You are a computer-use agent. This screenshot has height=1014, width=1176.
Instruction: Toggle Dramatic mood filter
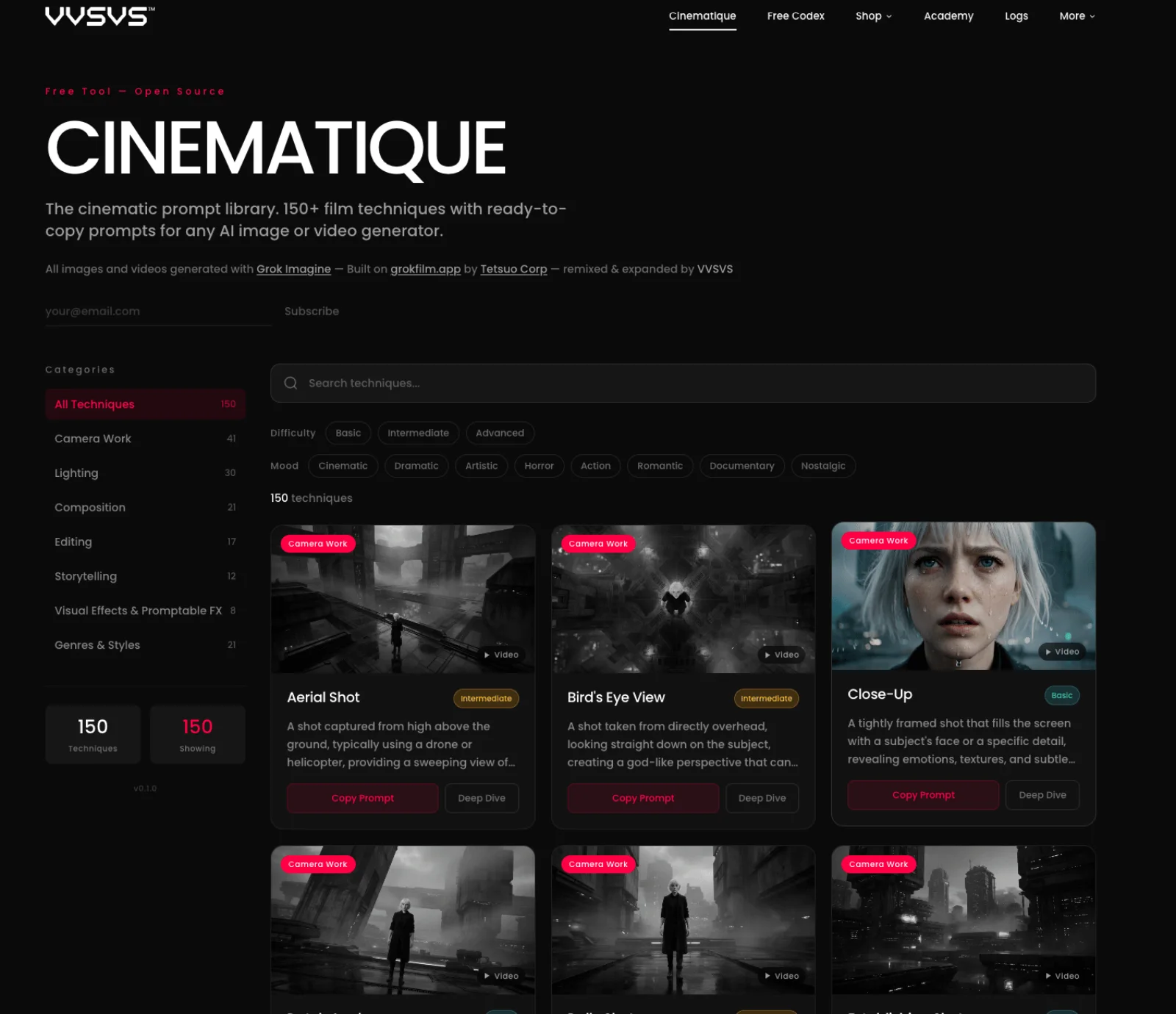point(416,466)
